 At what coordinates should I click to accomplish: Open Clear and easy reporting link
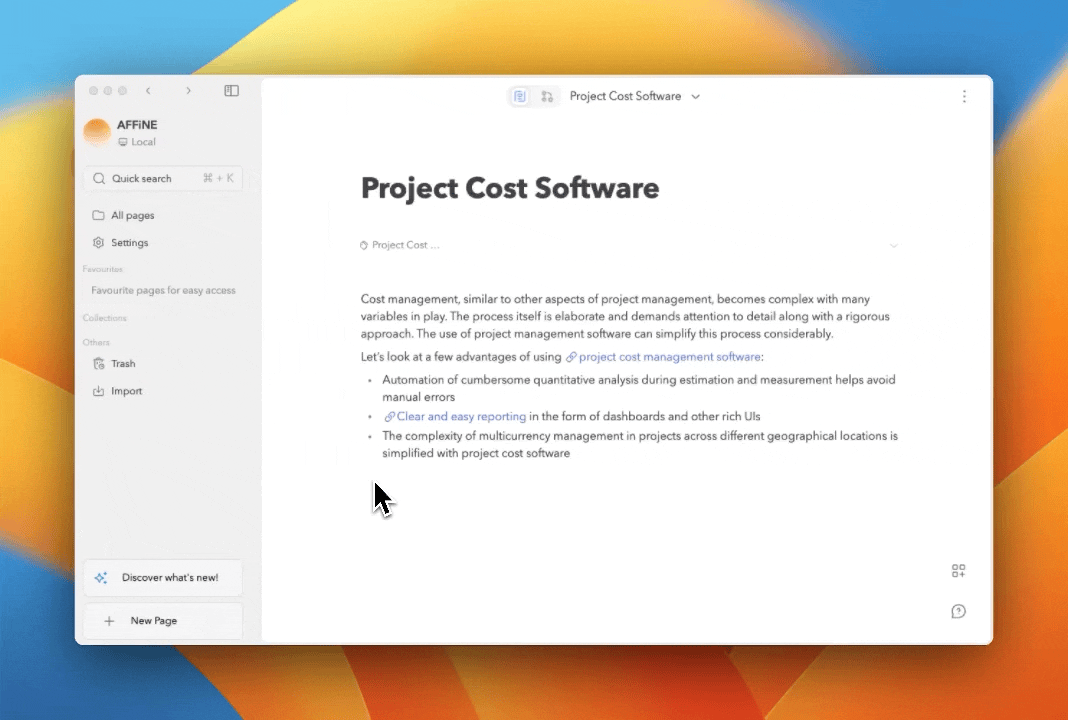[454, 416]
